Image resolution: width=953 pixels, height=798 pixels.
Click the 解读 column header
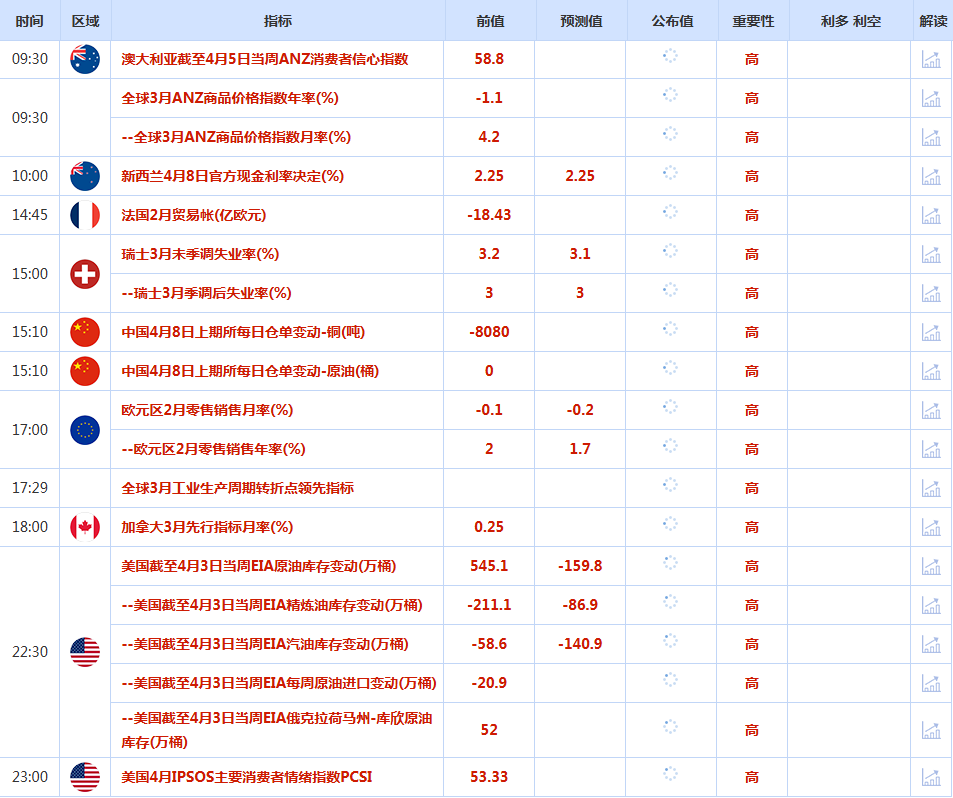point(932,20)
